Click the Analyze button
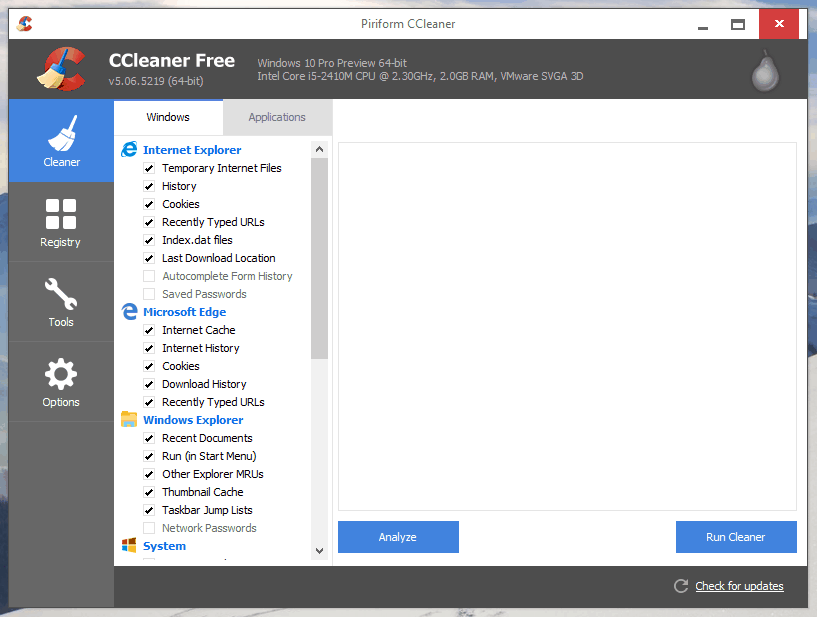The width and height of the screenshot is (817, 617). pyautogui.click(x=398, y=537)
